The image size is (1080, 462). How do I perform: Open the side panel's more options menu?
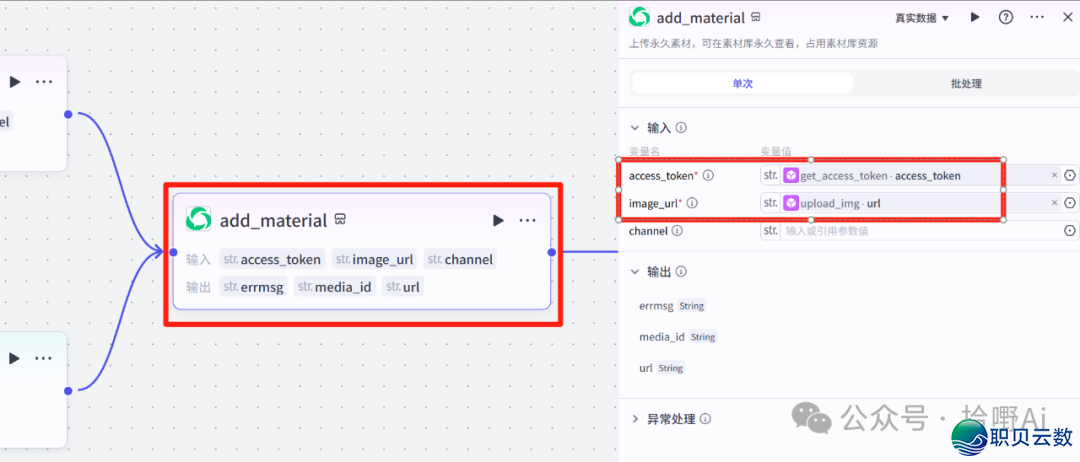tap(1037, 17)
